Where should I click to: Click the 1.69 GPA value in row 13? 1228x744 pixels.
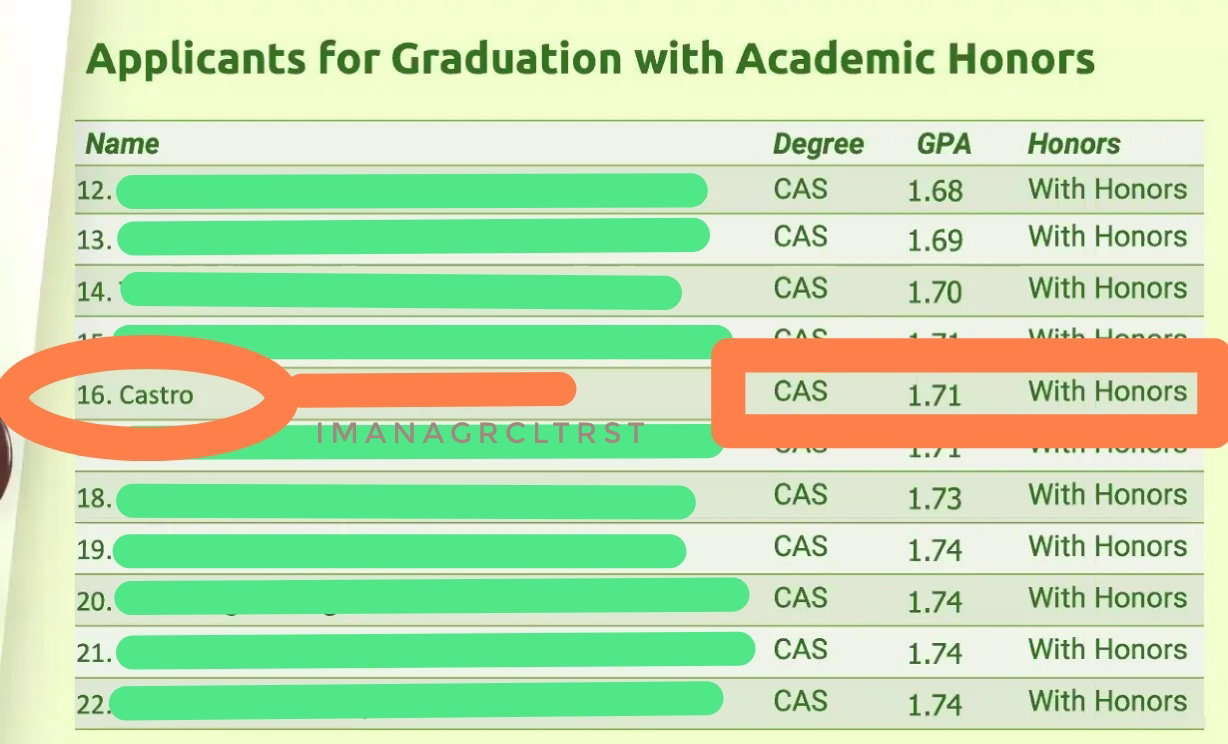935,240
